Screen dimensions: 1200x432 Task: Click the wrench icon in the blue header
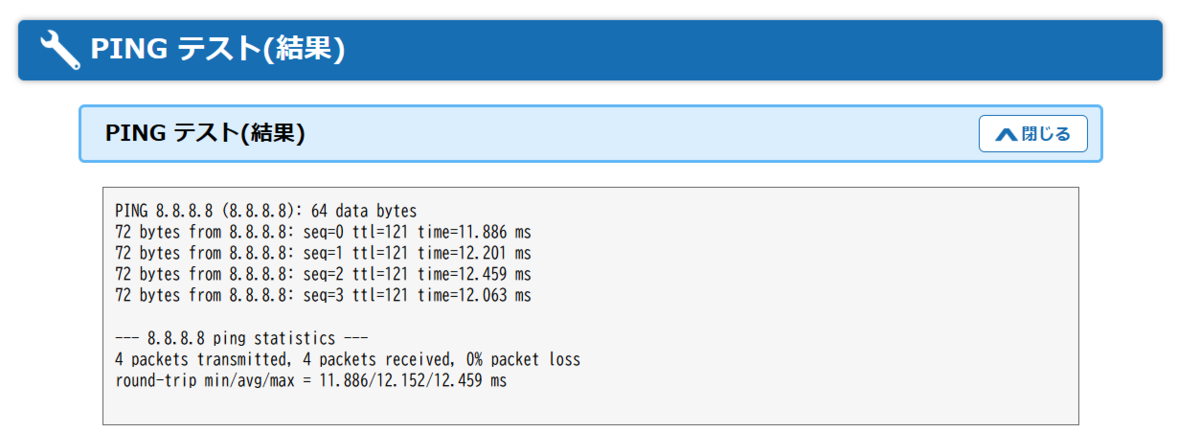coord(60,49)
